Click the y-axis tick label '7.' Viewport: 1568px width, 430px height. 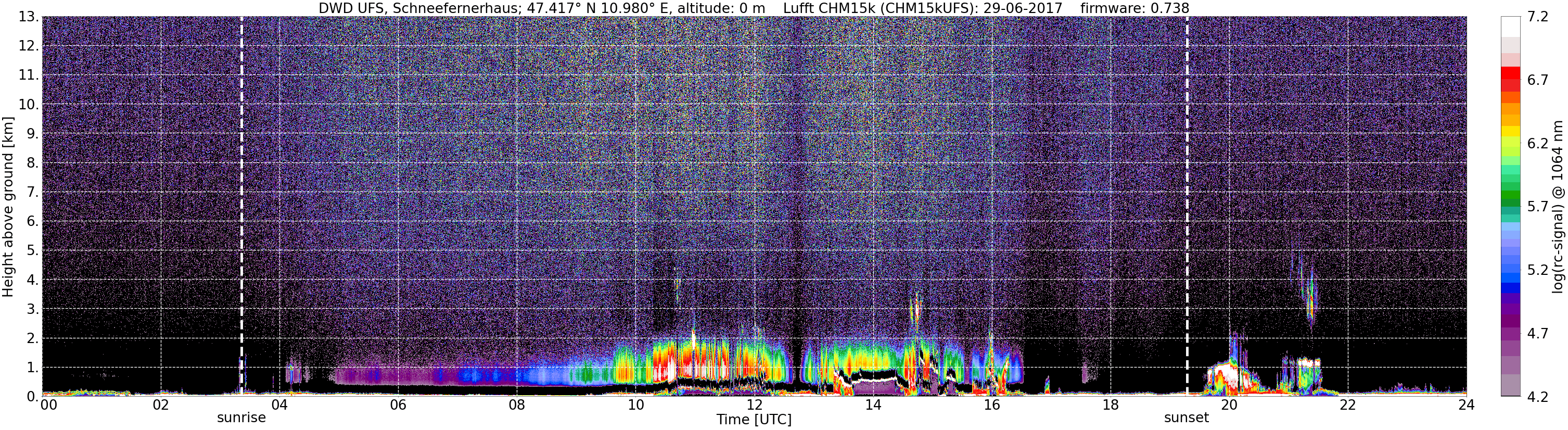pos(32,193)
